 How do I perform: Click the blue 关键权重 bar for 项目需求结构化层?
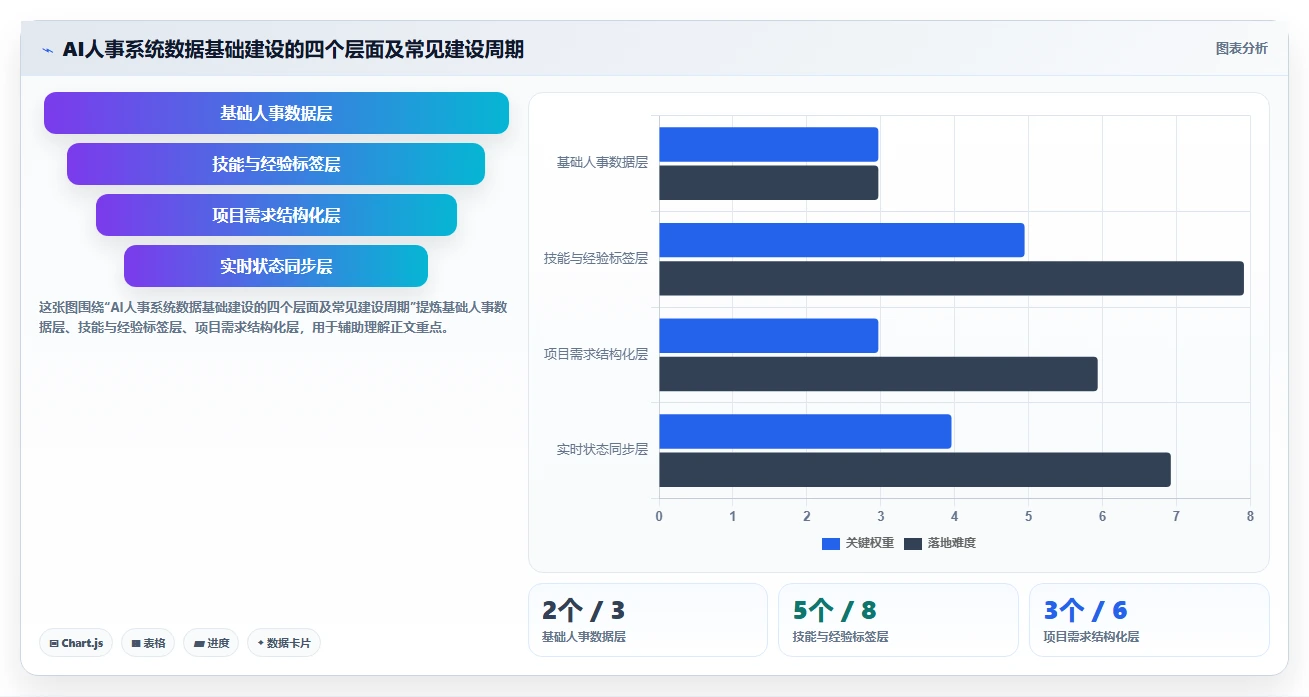[x=768, y=335]
